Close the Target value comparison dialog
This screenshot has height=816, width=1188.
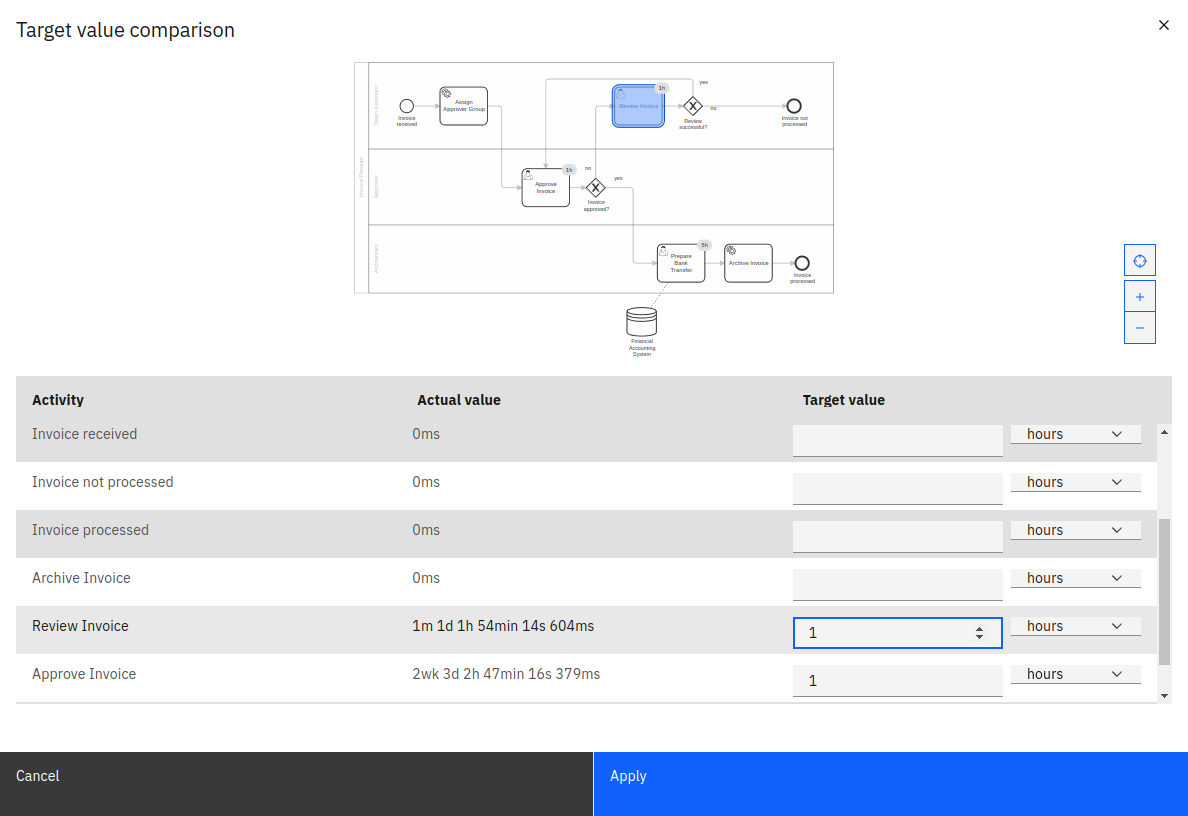[x=1163, y=25]
